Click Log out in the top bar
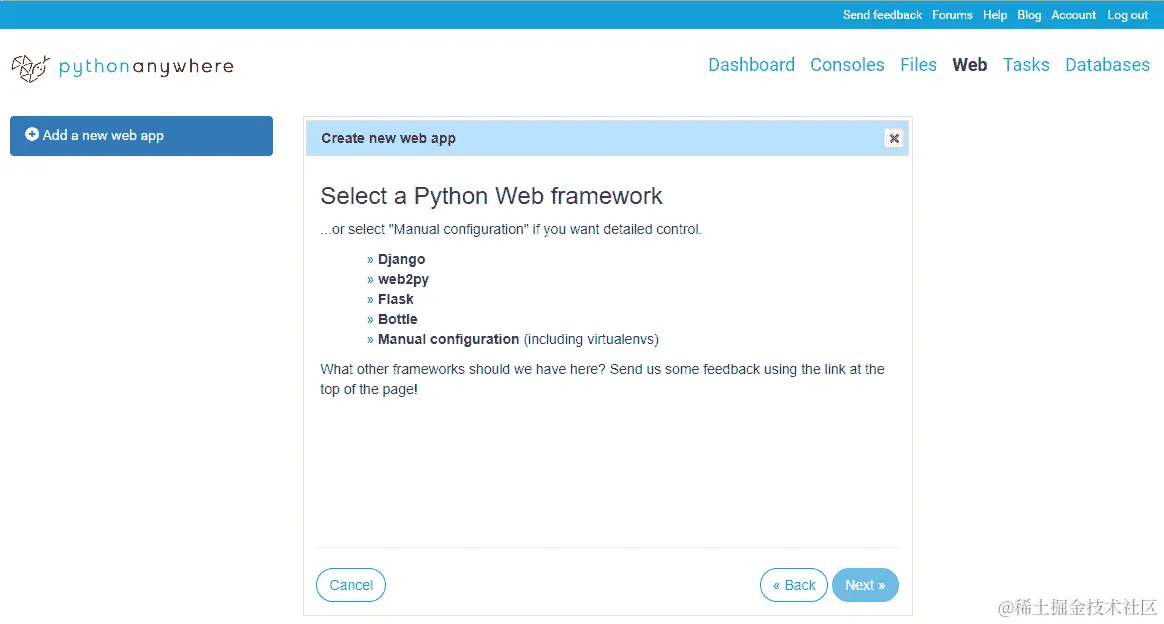1164x624 pixels. 1127,15
